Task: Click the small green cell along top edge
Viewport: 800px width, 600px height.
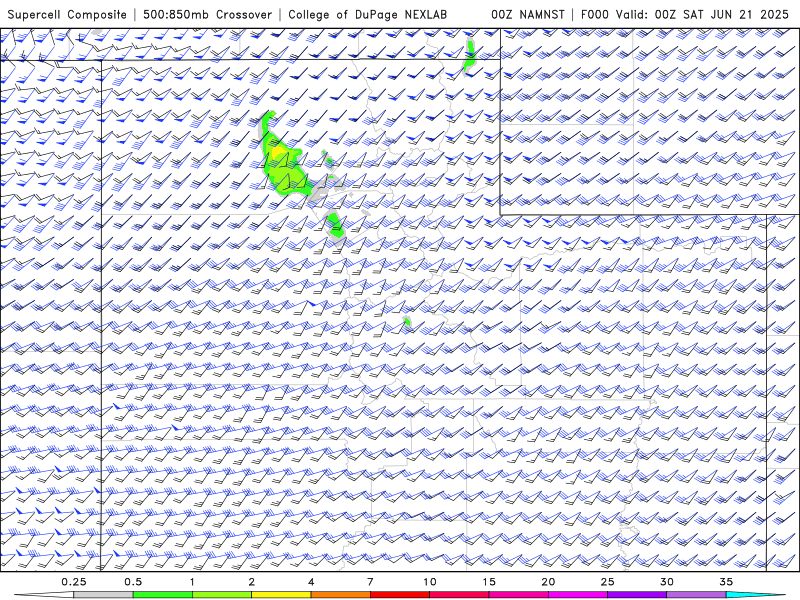Action: [470, 55]
